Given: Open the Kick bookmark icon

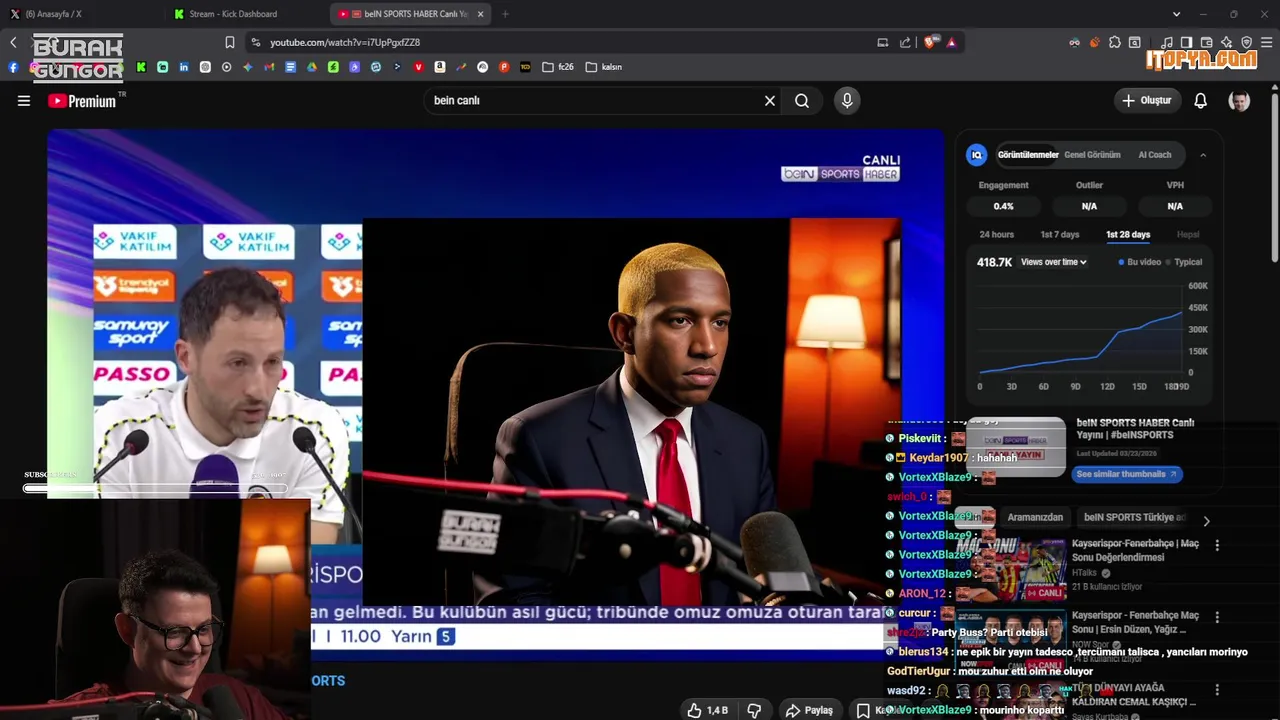Looking at the screenshot, I should click(x=141, y=67).
